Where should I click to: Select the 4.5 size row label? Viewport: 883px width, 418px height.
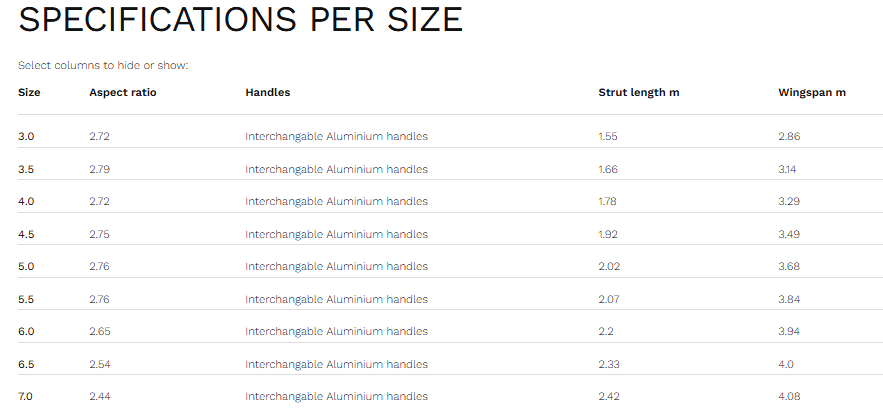26,234
